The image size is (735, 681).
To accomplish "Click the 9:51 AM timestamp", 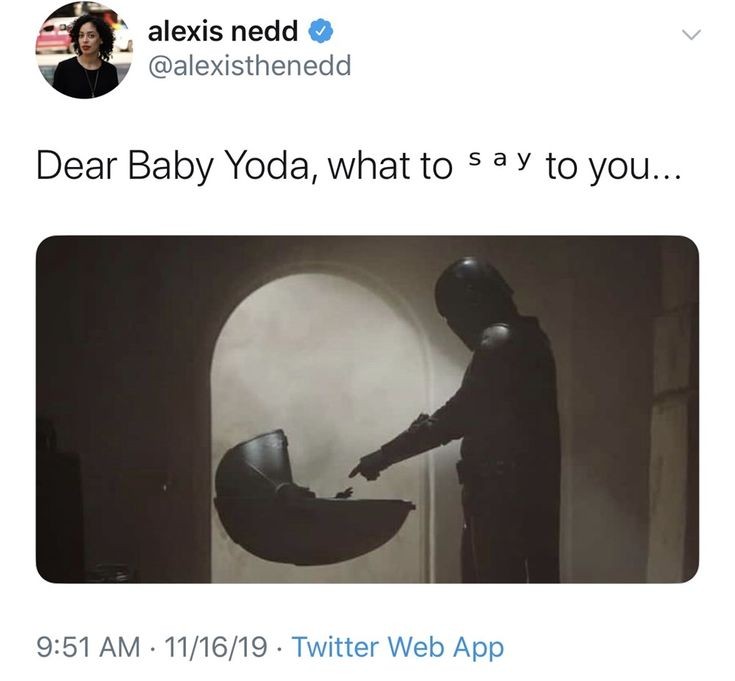I will (x=88, y=647).
